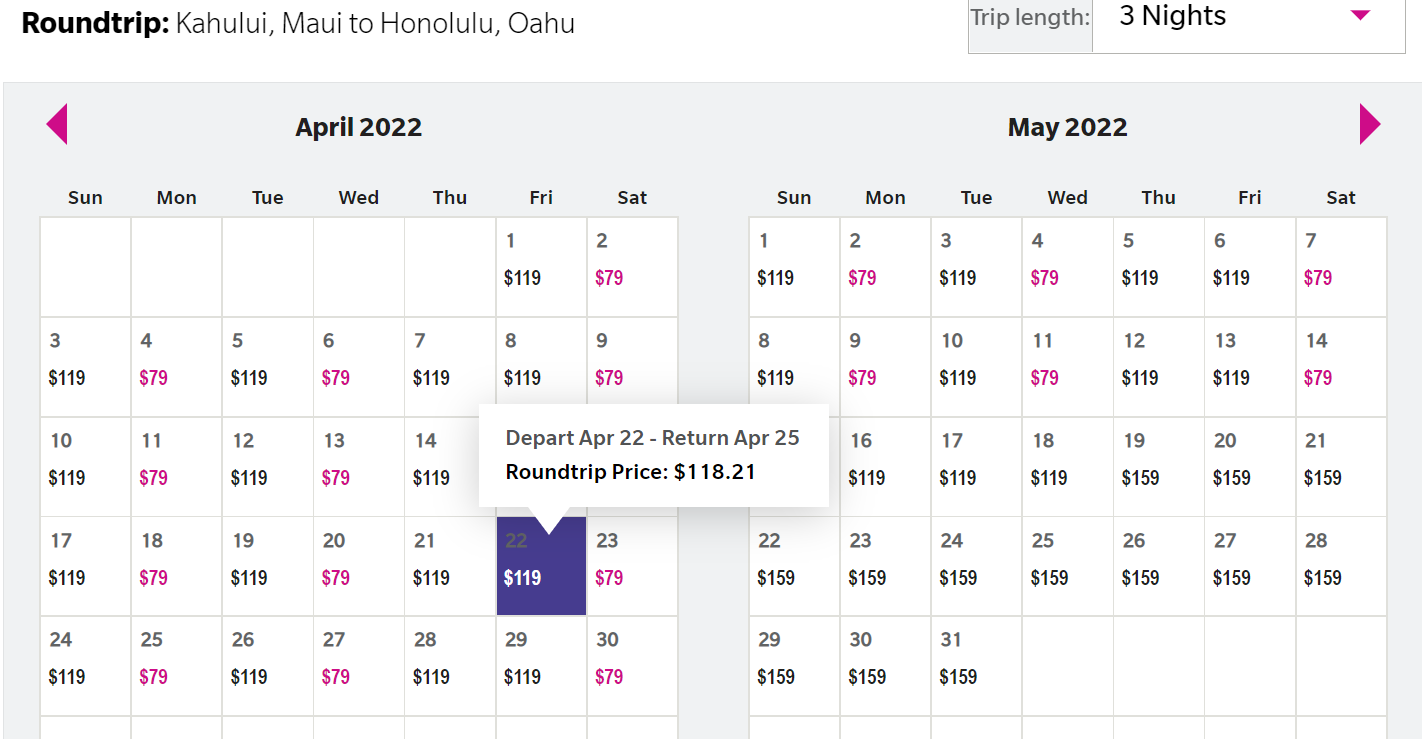The height and width of the screenshot is (739, 1422).
Task: Select April 10 $119 fare
Action: [x=85, y=467]
